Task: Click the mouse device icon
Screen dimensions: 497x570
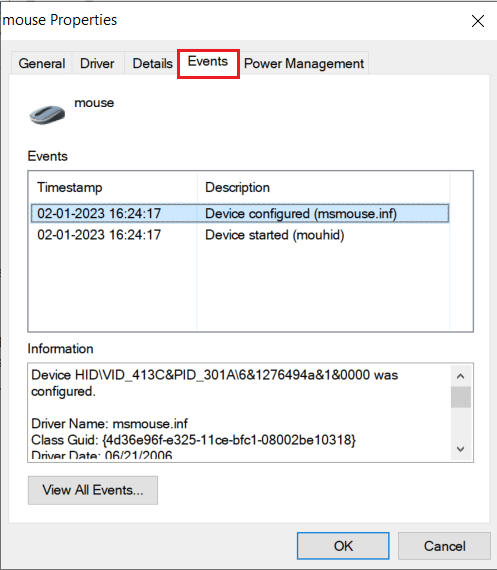Action: 47,114
